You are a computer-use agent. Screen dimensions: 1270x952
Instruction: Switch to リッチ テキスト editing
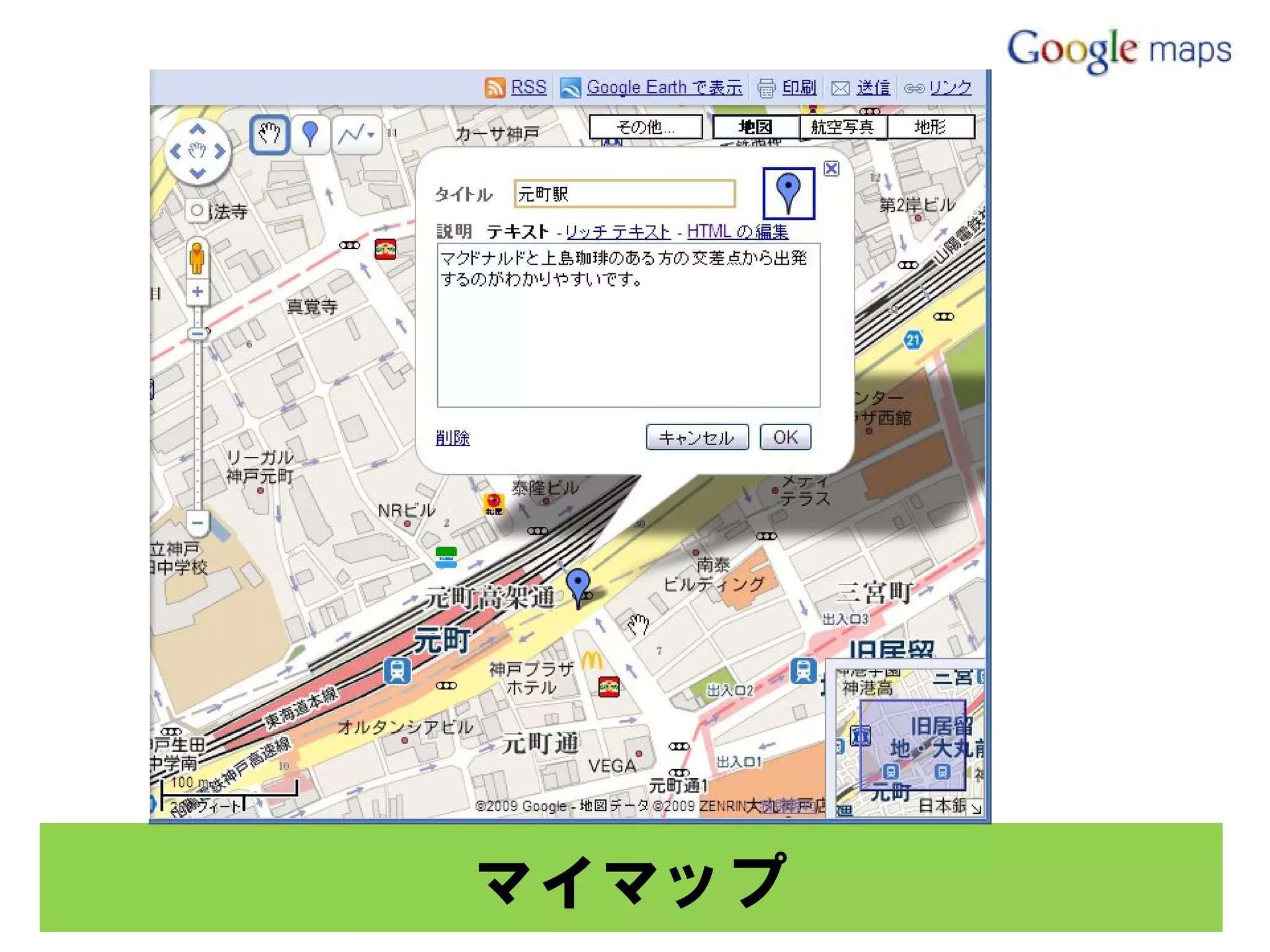coord(618,232)
